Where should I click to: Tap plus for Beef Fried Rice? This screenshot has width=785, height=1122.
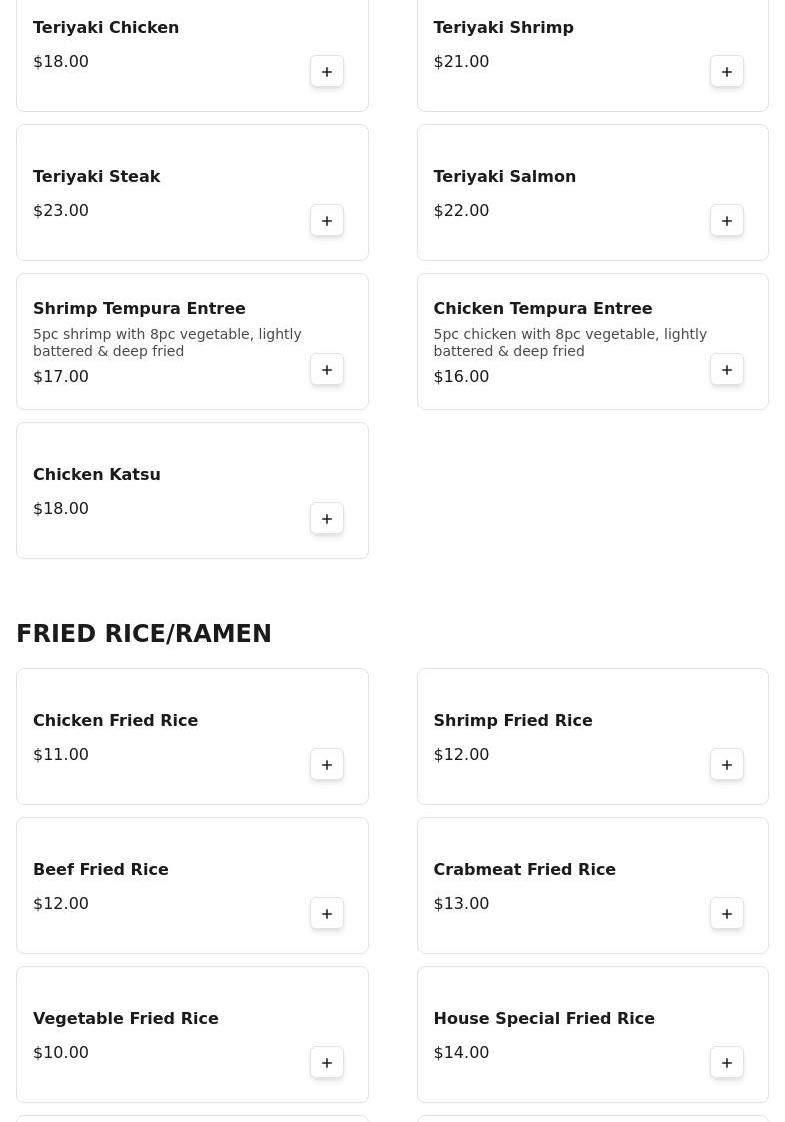[x=327, y=914]
